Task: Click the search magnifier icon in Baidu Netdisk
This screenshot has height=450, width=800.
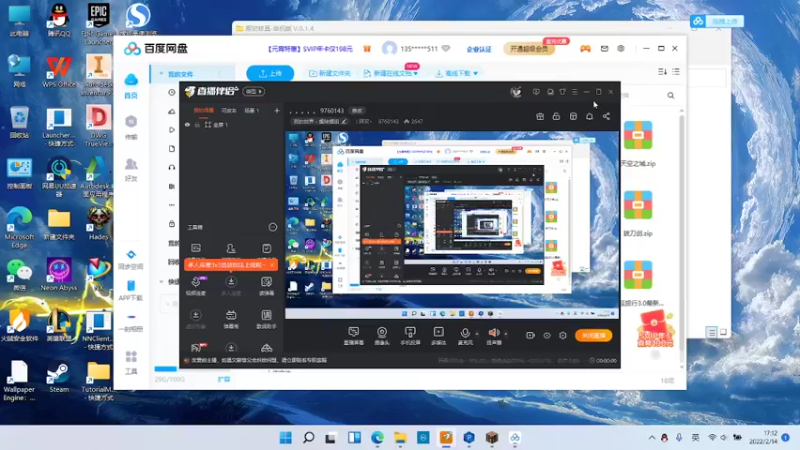Action: (670, 95)
